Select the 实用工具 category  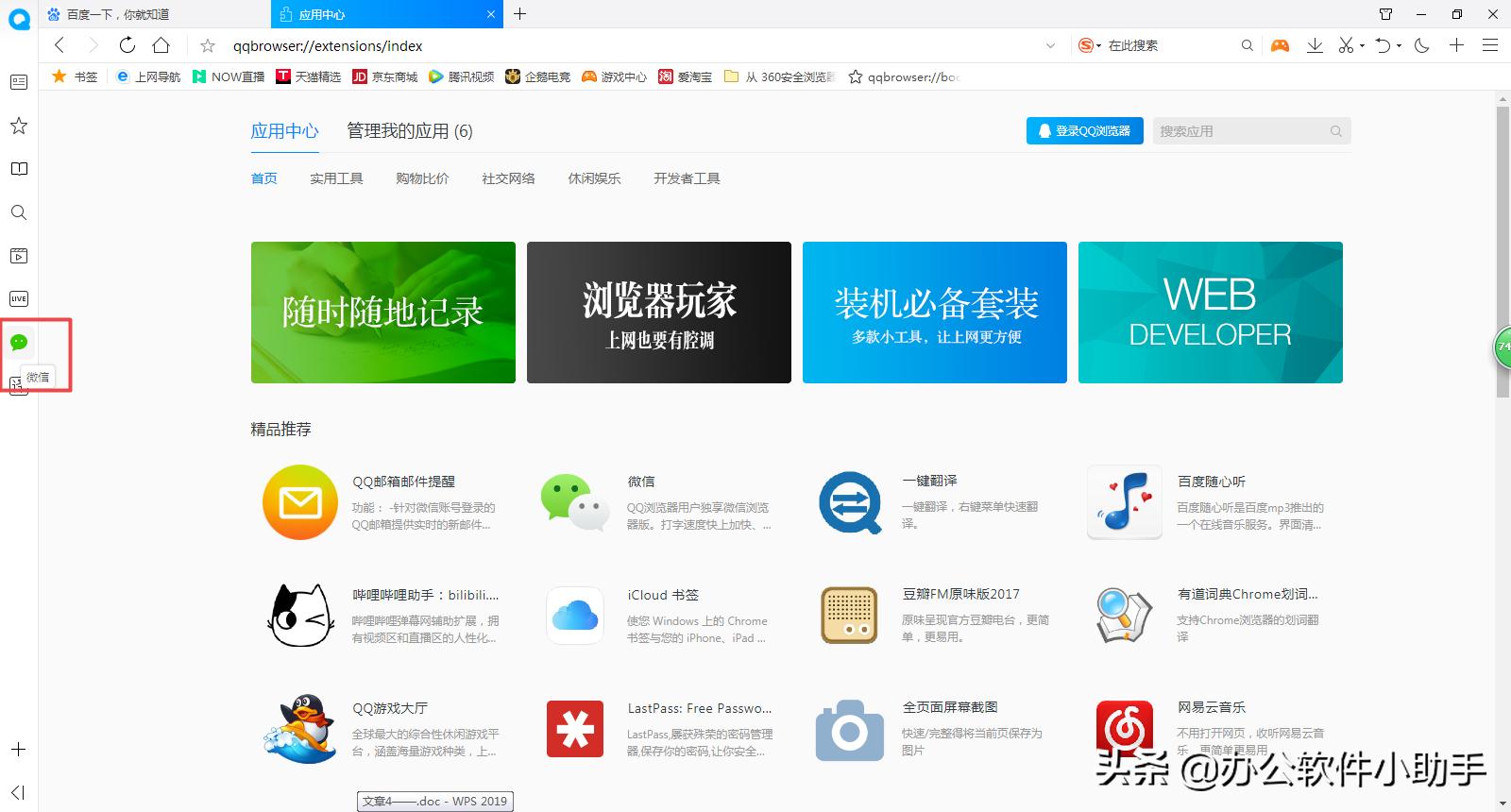pyautogui.click(x=336, y=178)
